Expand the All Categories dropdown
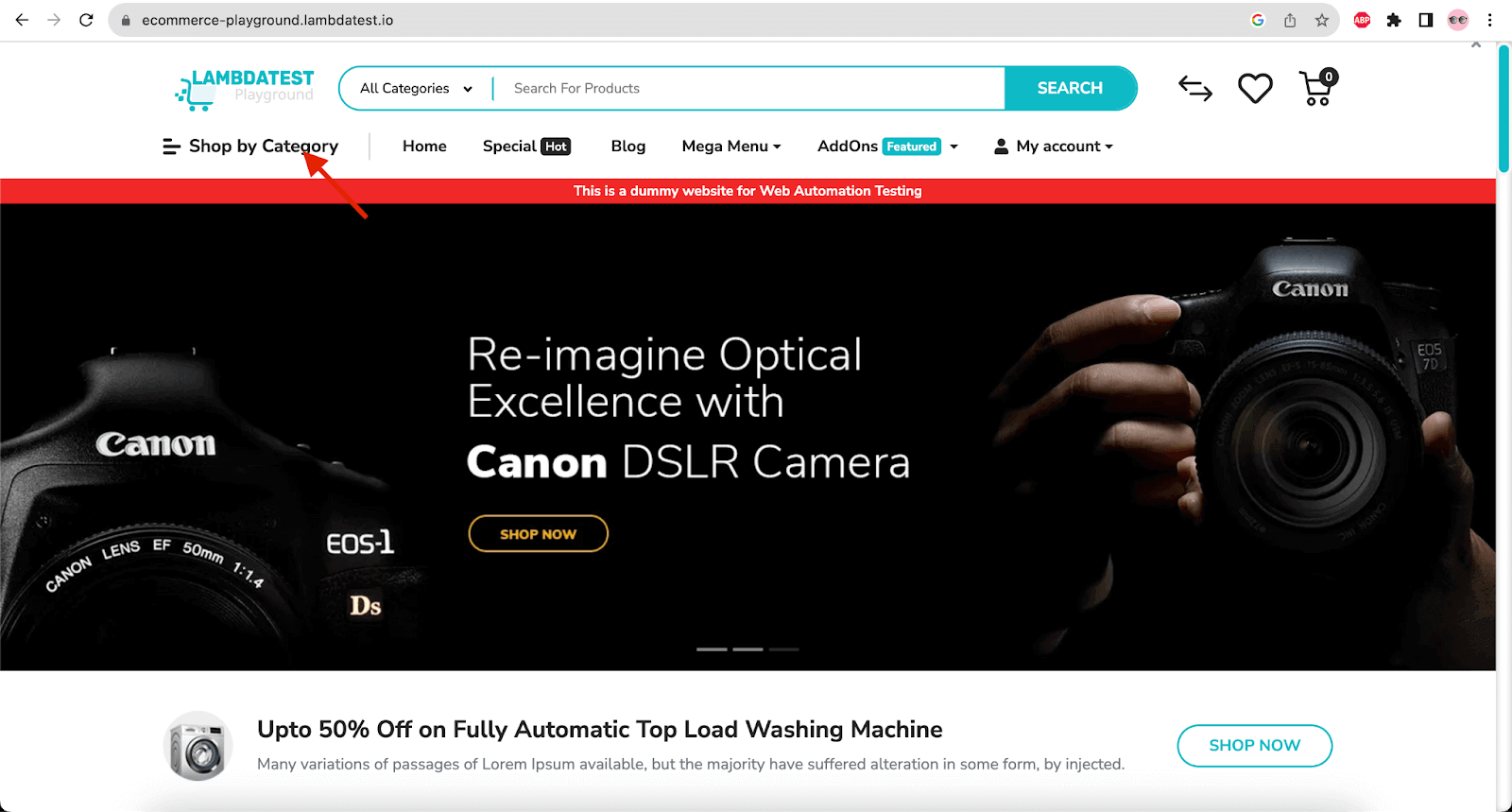This screenshot has height=812, width=1512. [416, 89]
